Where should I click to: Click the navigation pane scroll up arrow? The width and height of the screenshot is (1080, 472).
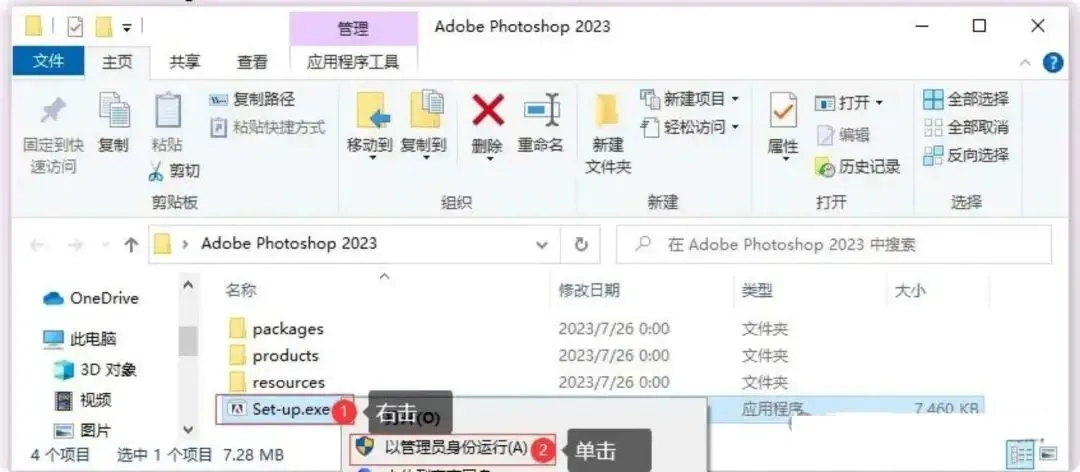point(188,283)
